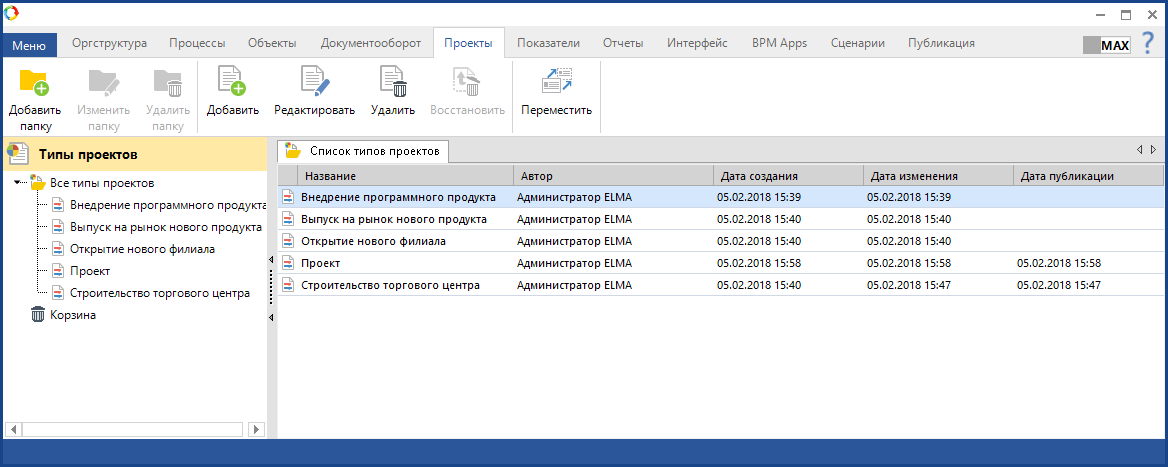Sort by Дата создания column

point(787,176)
